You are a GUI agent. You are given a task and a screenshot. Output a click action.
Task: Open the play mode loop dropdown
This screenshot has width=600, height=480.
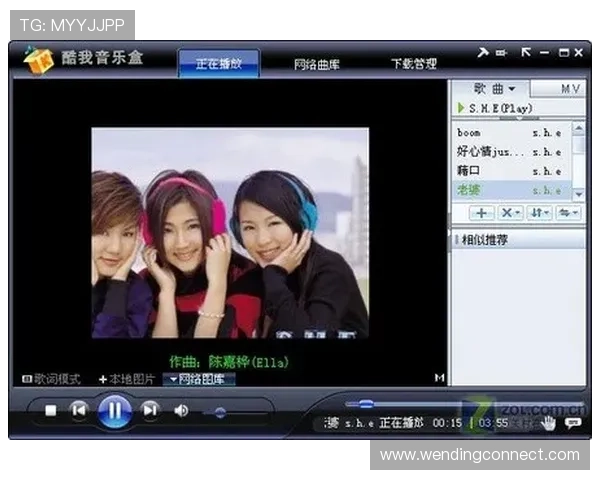pos(567,213)
